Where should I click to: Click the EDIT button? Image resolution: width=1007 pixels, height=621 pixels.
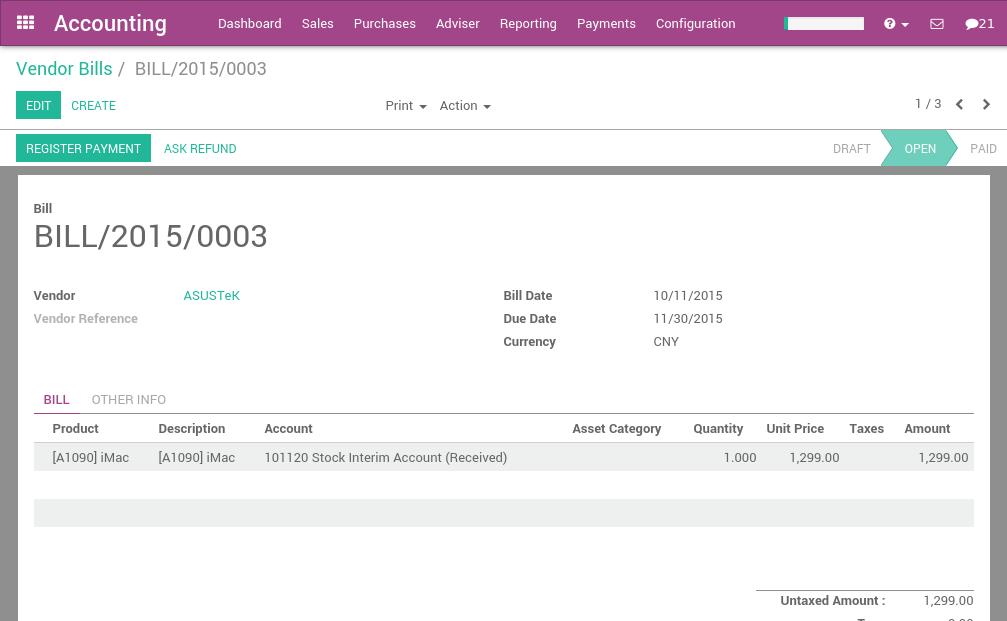(x=38, y=105)
